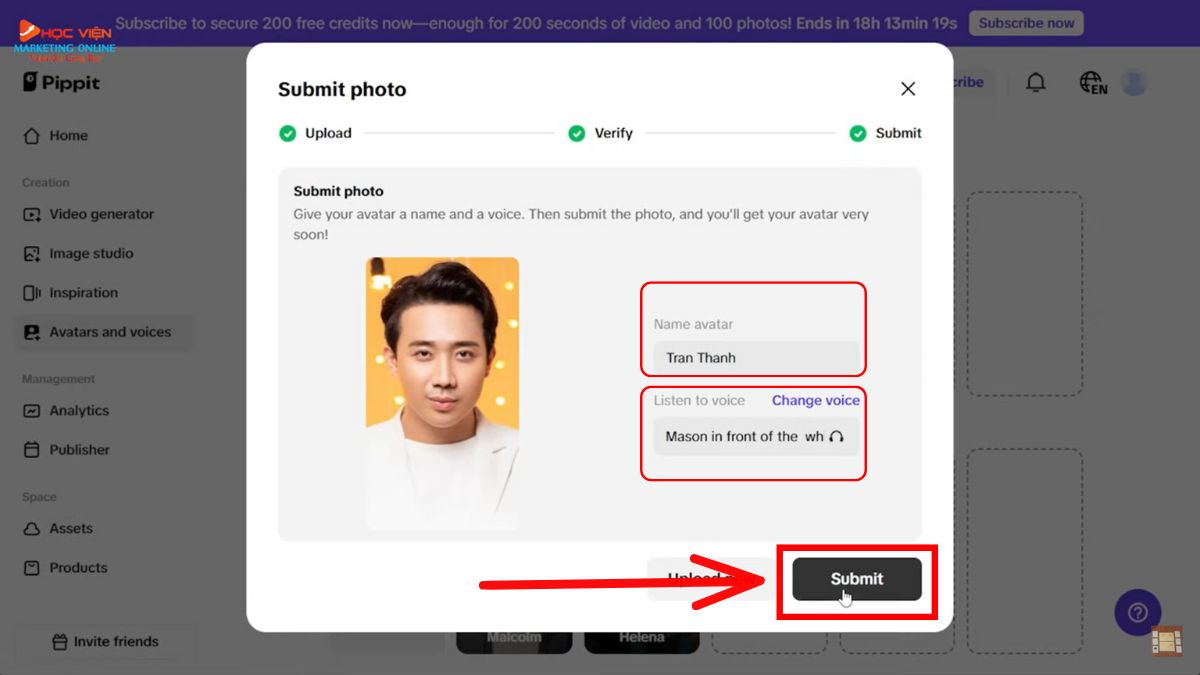This screenshot has width=1200, height=675.
Task: Click the Avatars and voices icon
Action: click(x=32, y=332)
